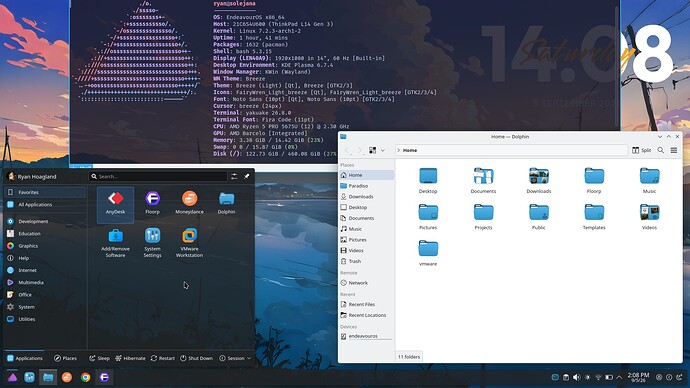Expand hidden system tray icons arrow
Image resolution: width=690 pixels, height=388 pixels.
[619, 377]
